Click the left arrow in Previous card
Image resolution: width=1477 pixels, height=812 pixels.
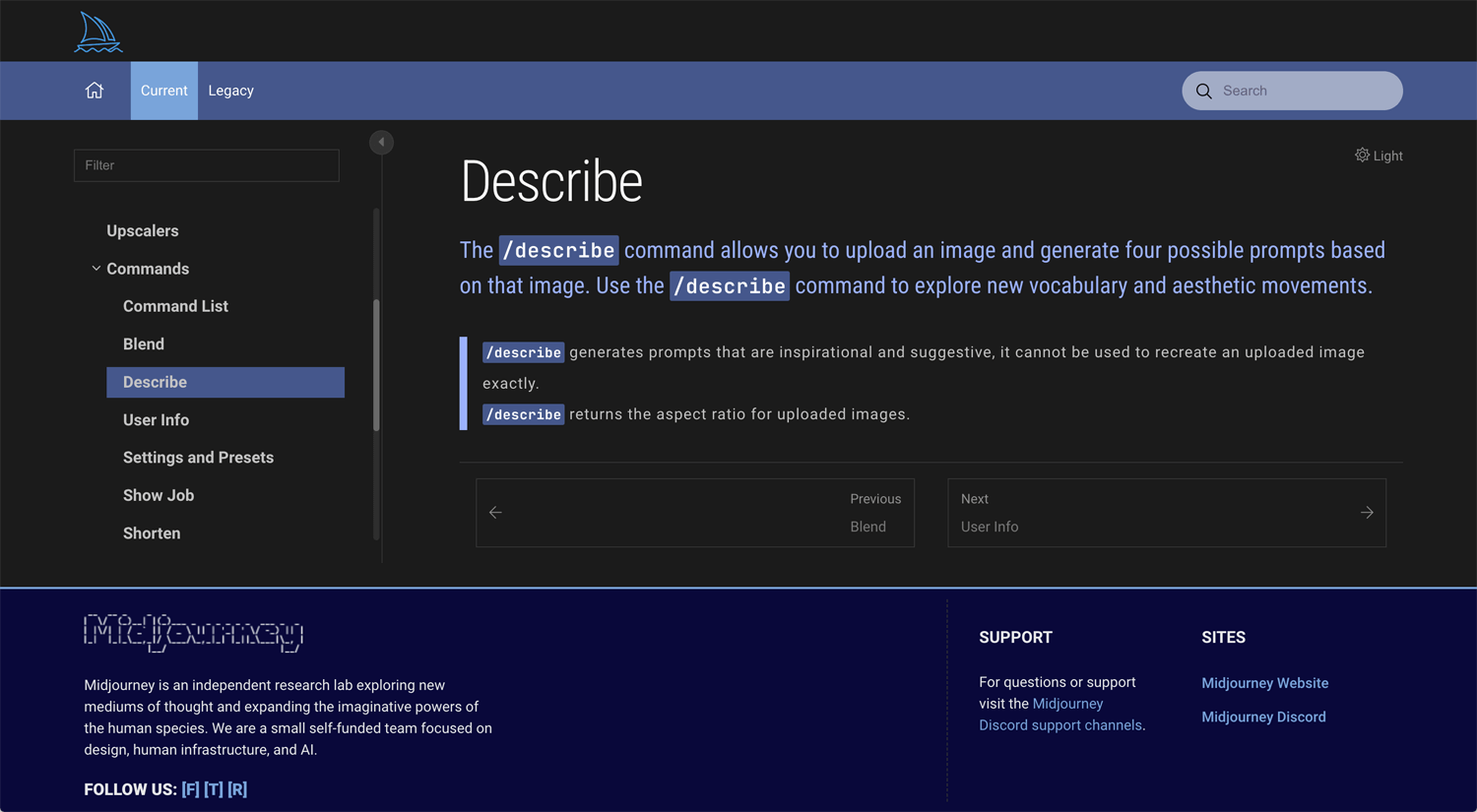point(495,513)
